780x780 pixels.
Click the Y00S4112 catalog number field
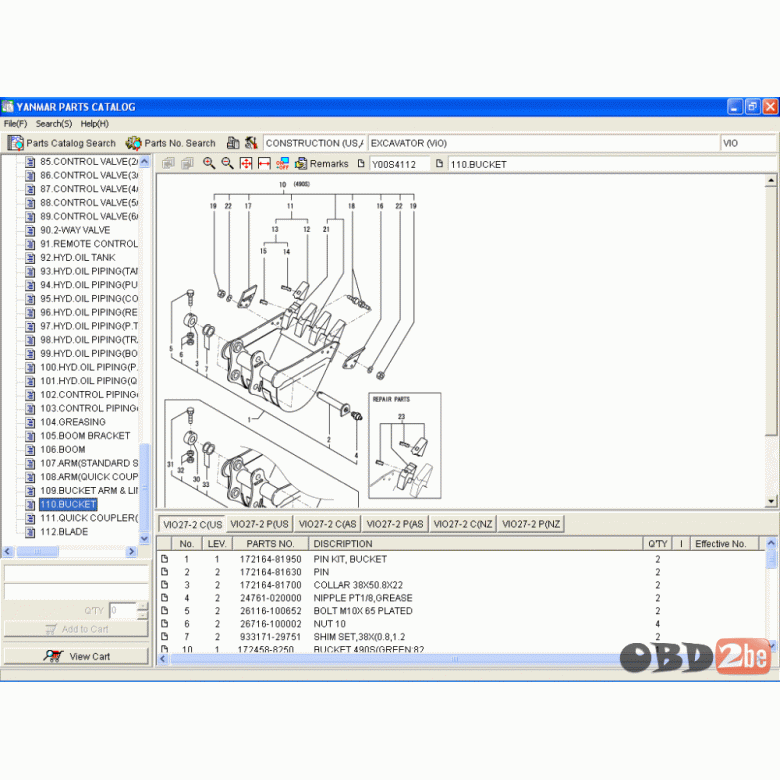(399, 164)
